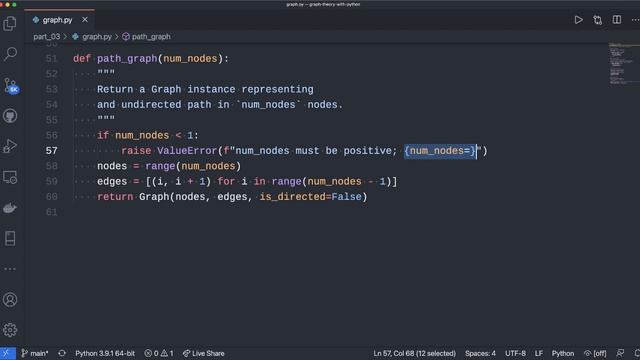
Task: Click 'if num_nodes < 1:' line
Action: coord(148,136)
